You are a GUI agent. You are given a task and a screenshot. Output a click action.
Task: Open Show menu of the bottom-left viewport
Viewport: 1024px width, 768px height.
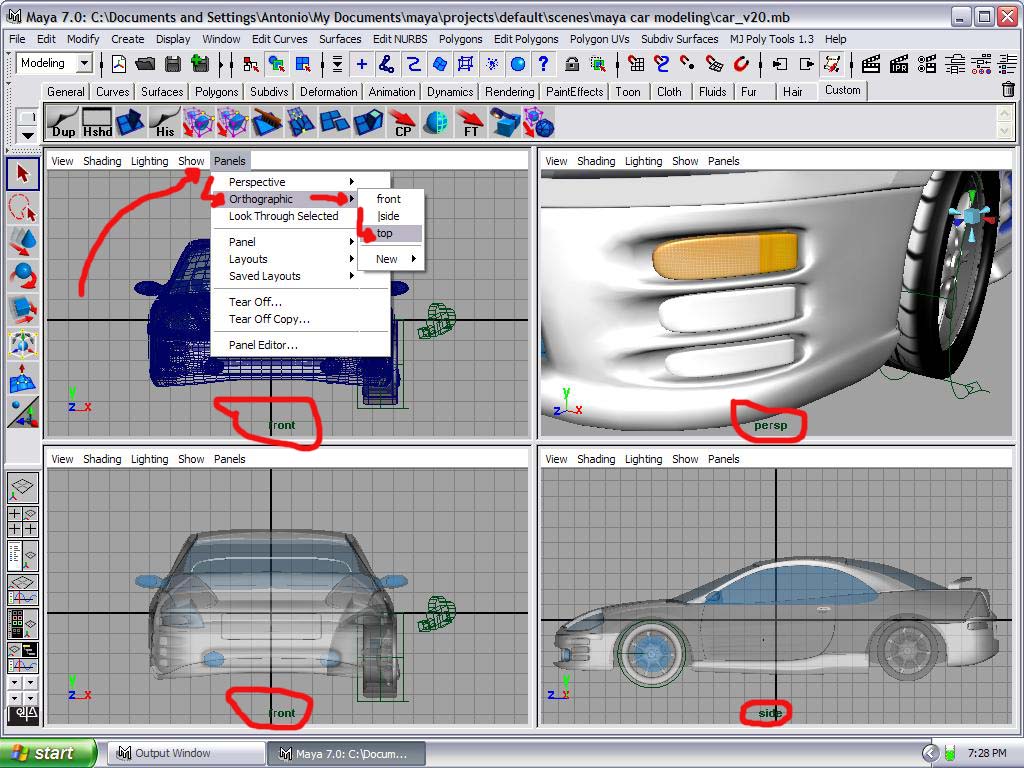(x=191, y=459)
